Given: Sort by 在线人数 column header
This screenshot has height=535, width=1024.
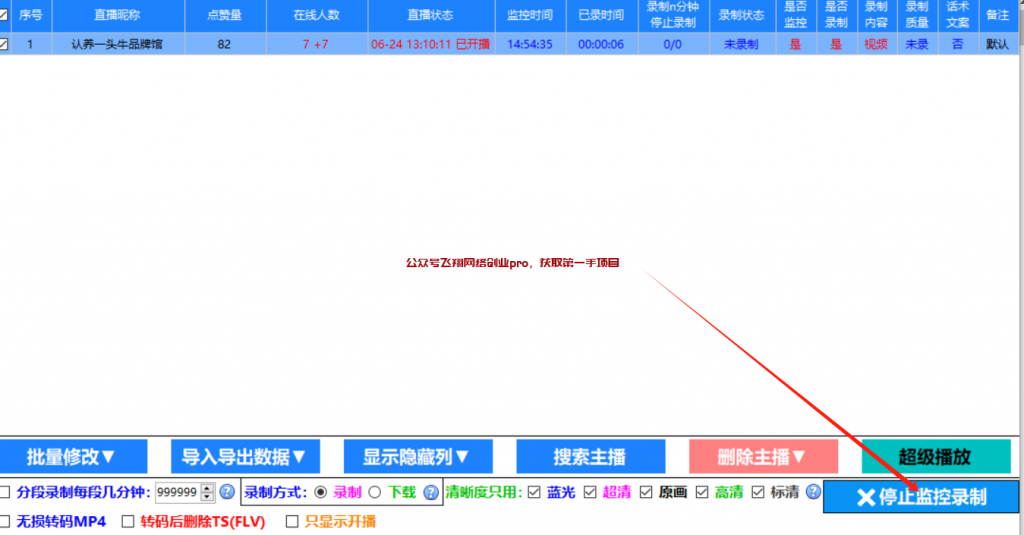Looking at the screenshot, I should pyautogui.click(x=317, y=16).
